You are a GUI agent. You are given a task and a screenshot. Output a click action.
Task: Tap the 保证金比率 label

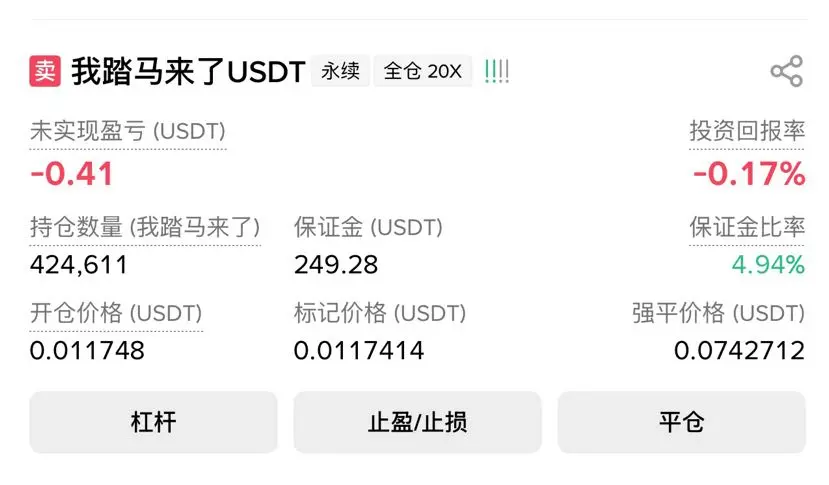pos(747,227)
